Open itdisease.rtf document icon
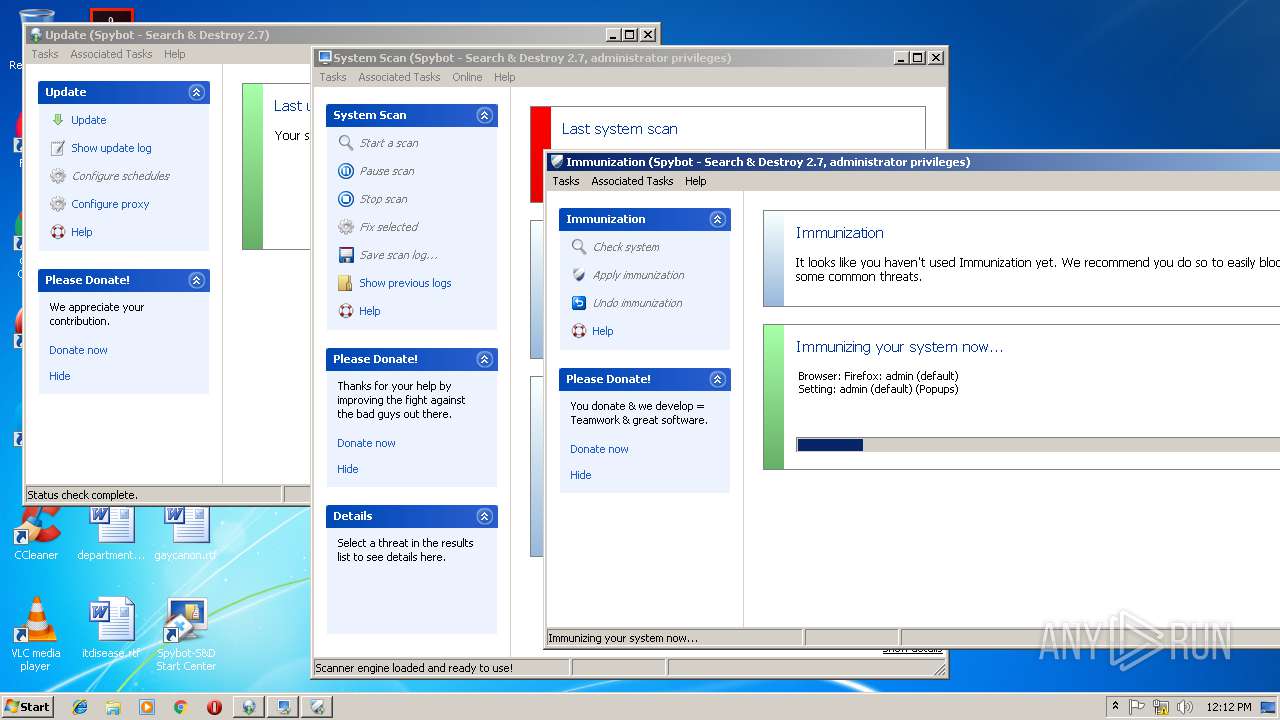Image resolution: width=1280 pixels, height=720 pixels. (111, 629)
